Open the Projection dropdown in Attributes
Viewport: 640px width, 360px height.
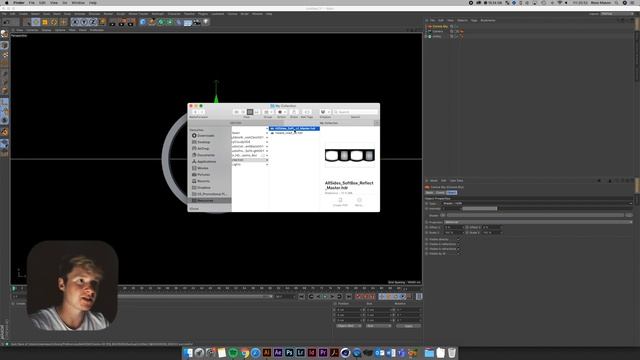(x=537, y=222)
